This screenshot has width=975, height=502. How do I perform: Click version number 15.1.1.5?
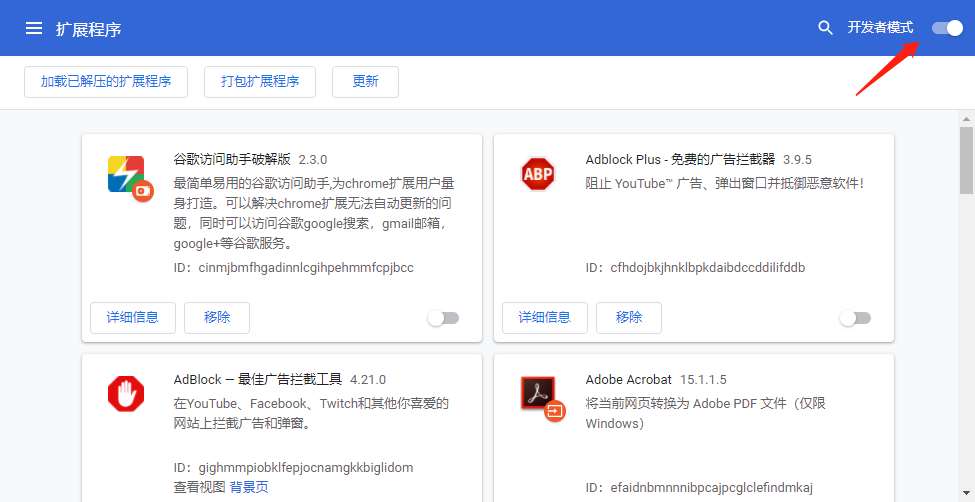(x=703, y=379)
